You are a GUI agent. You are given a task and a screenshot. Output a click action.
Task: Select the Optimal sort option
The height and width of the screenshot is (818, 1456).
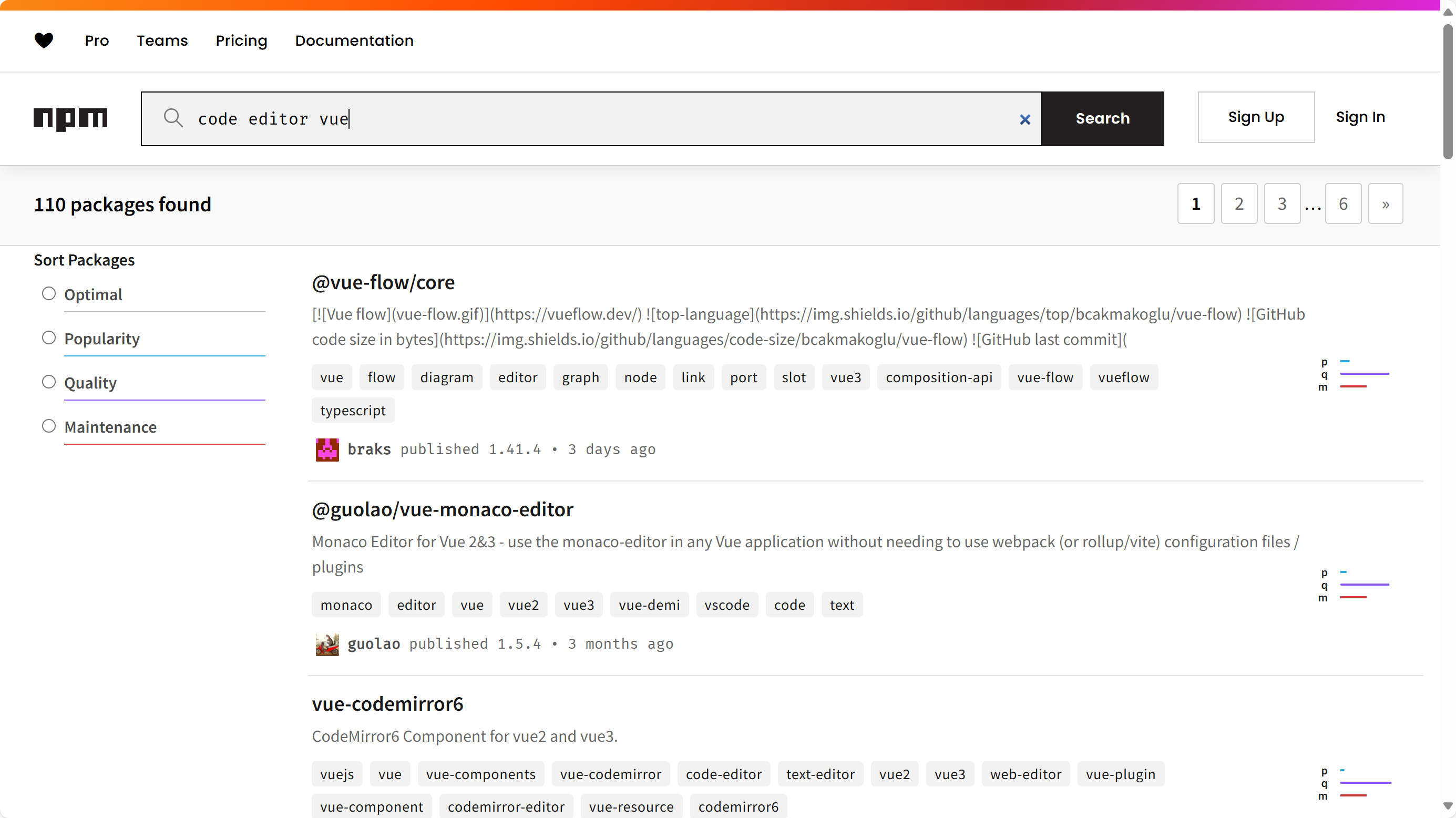pyautogui.click(x=49, y=293)
